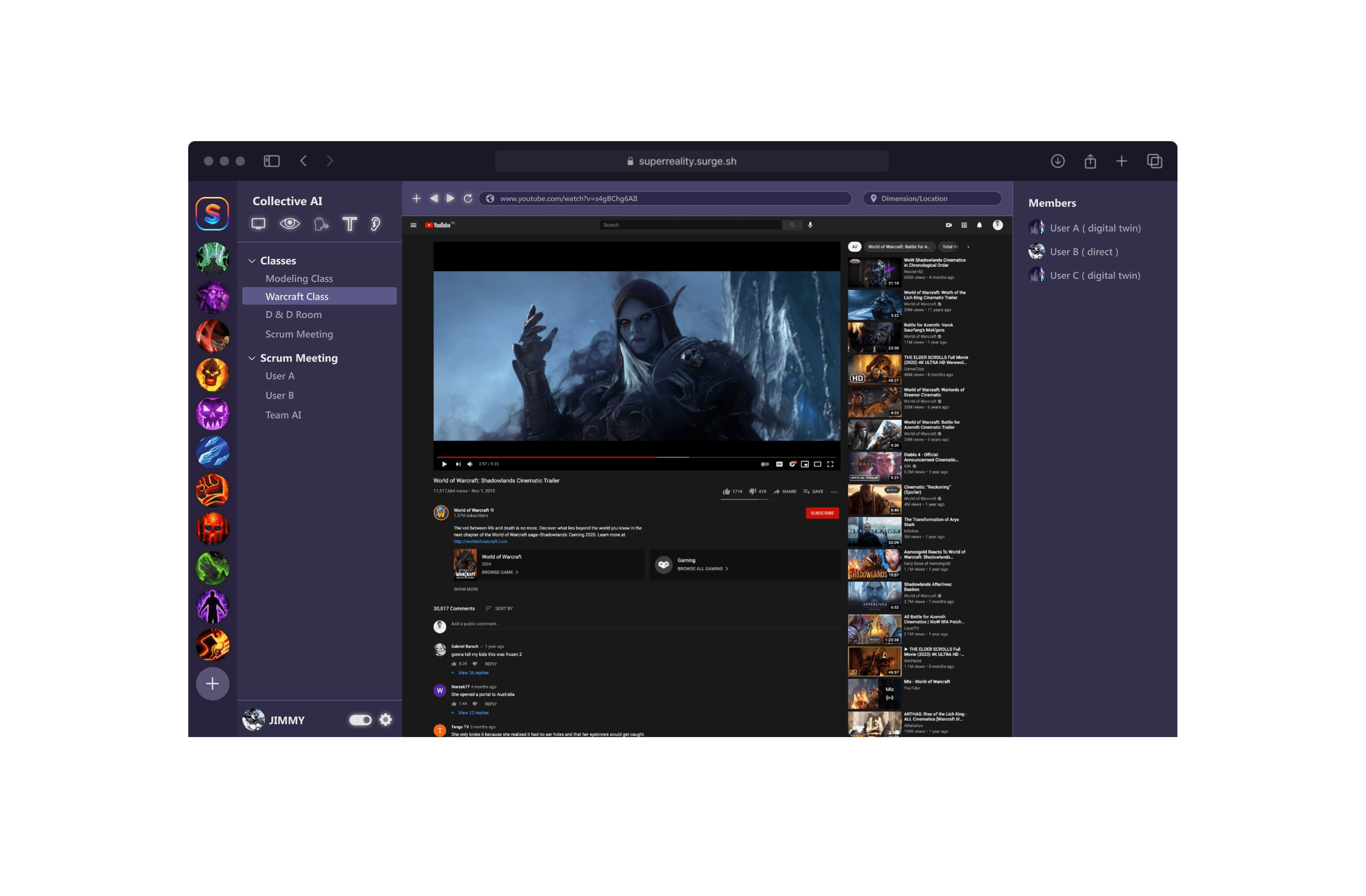Open settings gear next to JIMMY
Screen dimensions: 1366x896
(386, 720)
